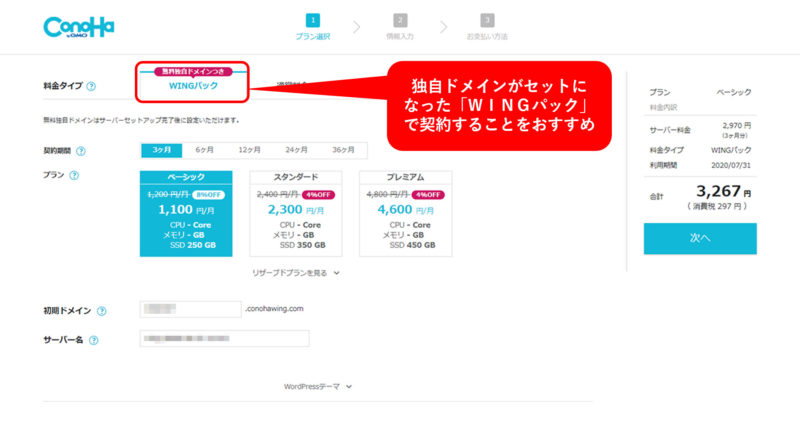Click the プラン ベーシック summary value

coord(734,92)
